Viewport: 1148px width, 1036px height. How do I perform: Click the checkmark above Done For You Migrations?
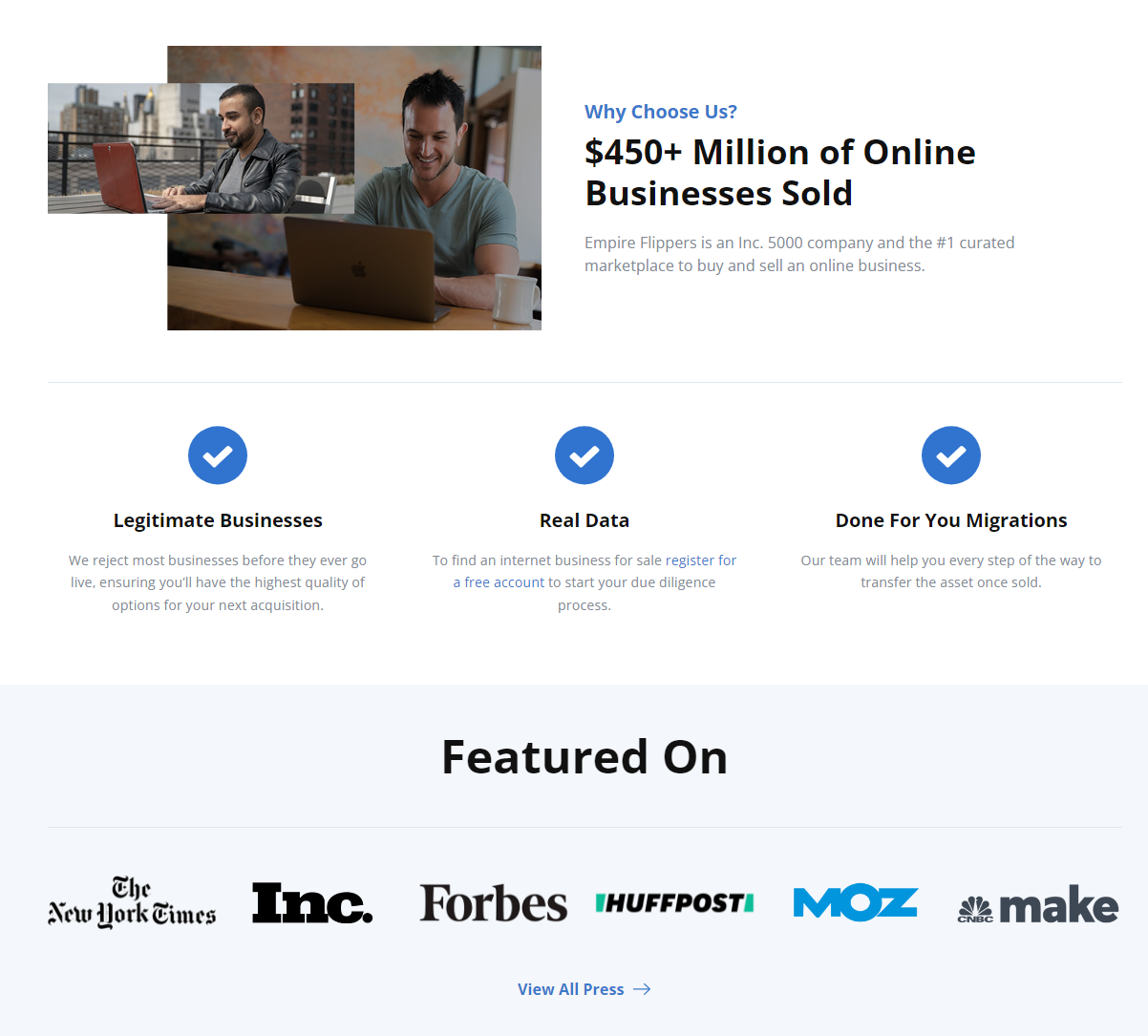[951, 455]
